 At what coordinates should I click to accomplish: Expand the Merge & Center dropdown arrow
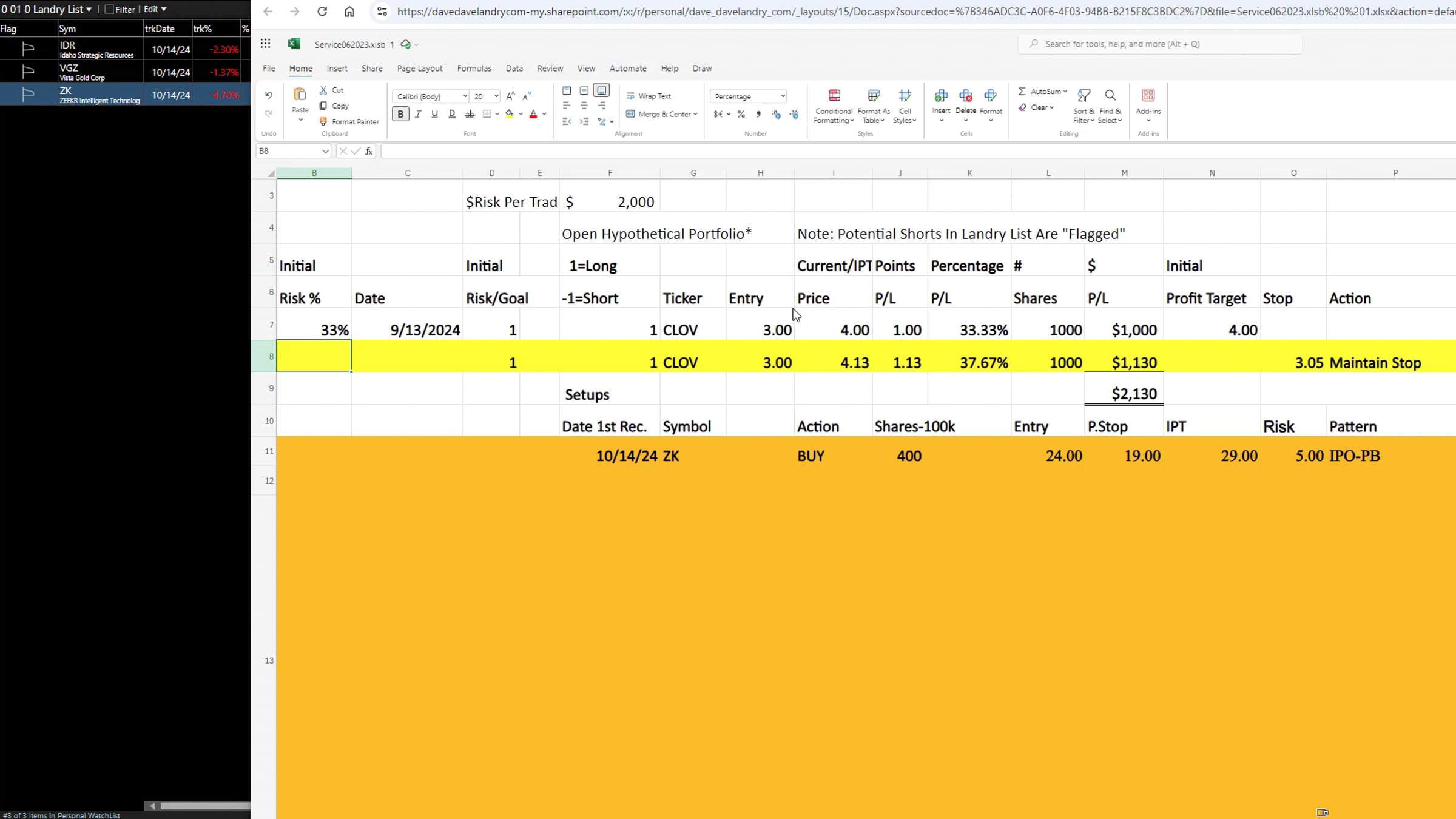695,114
